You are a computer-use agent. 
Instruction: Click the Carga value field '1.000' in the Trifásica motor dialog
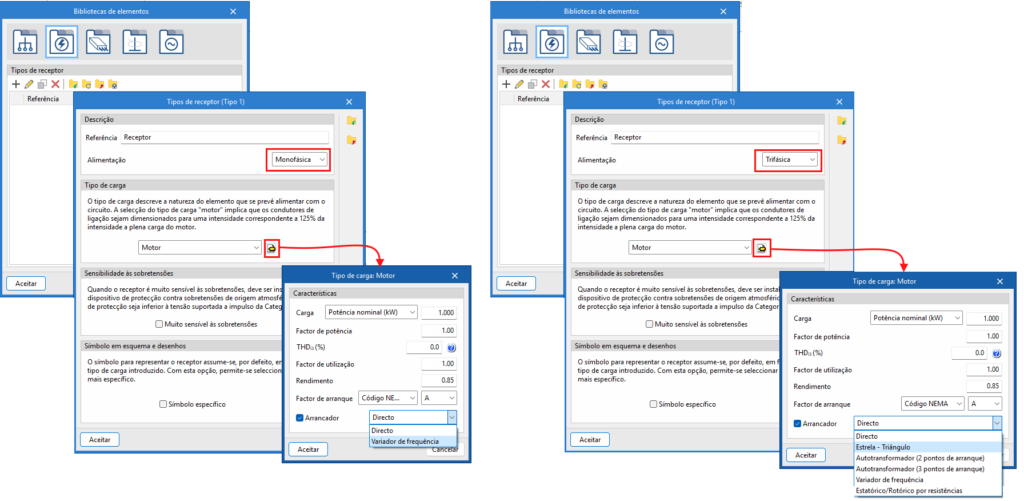pyautogui.click(x=984, y=318)
